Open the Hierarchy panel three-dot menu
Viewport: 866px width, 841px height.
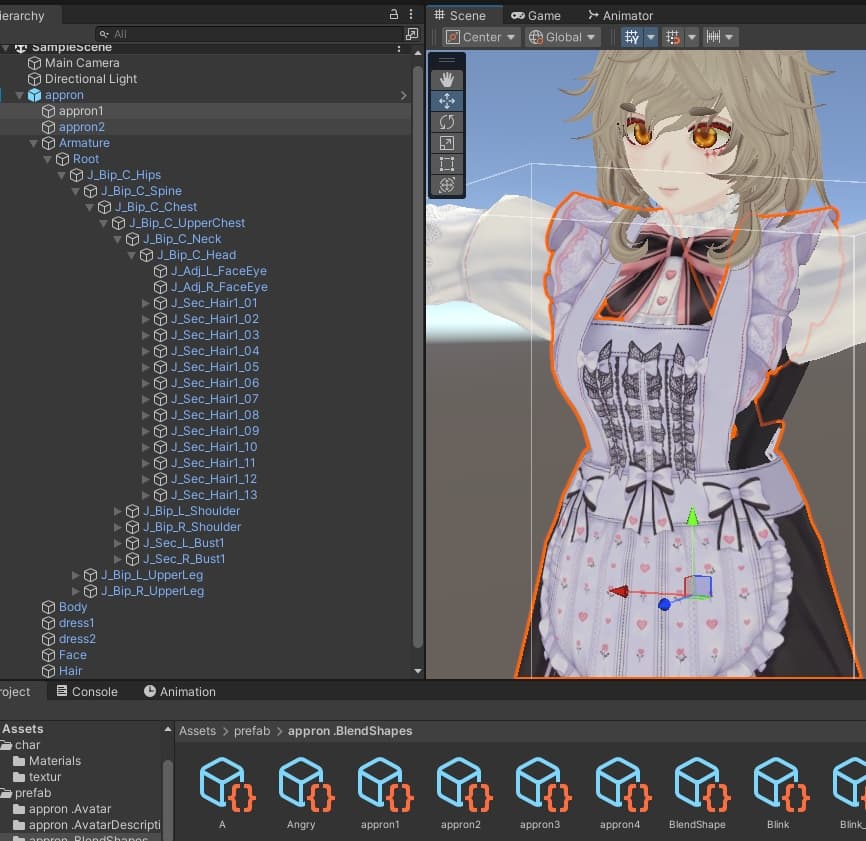411,14
